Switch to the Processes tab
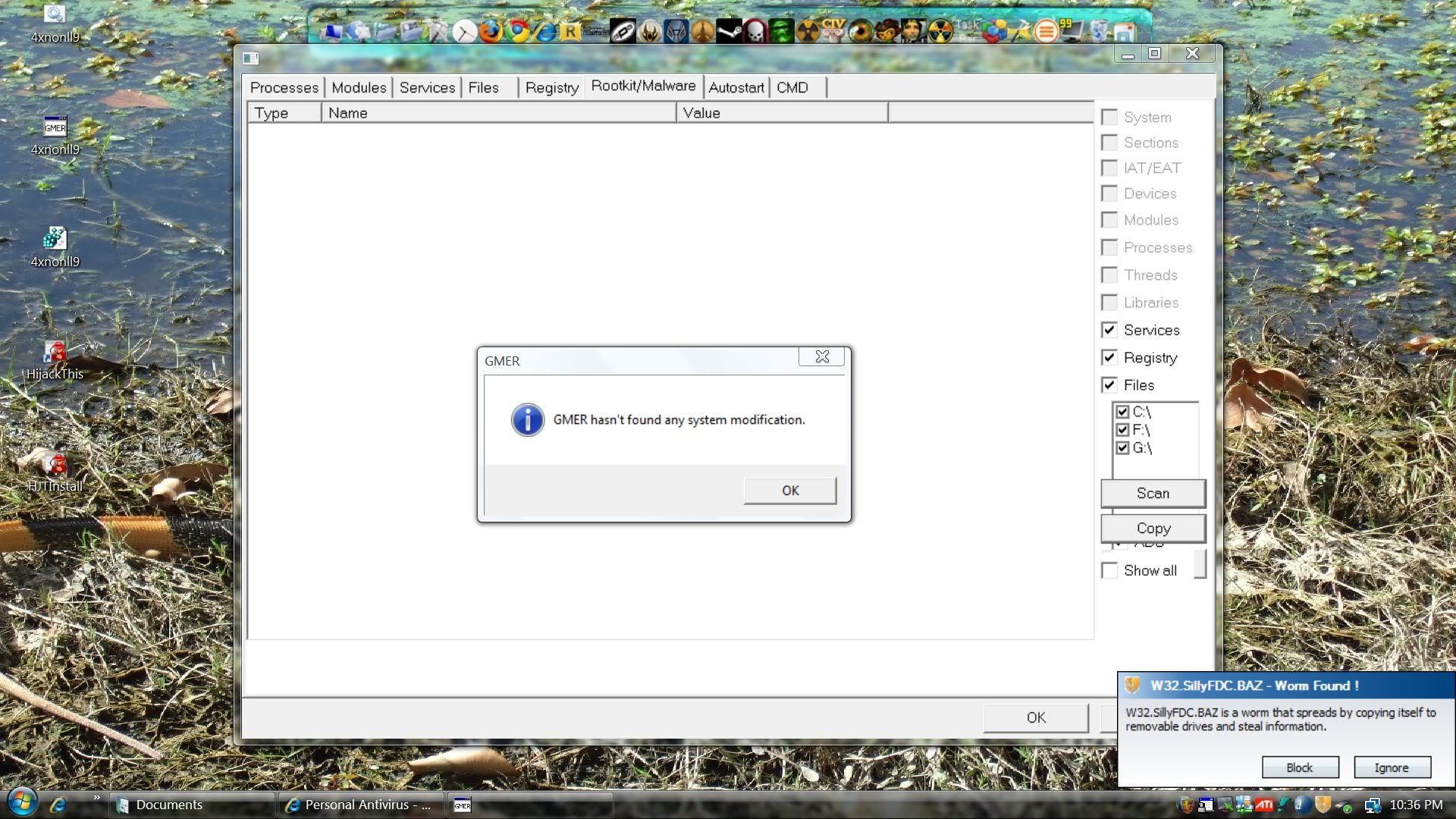This screenshot has height=819, width=1456. [x=284, y=87]
